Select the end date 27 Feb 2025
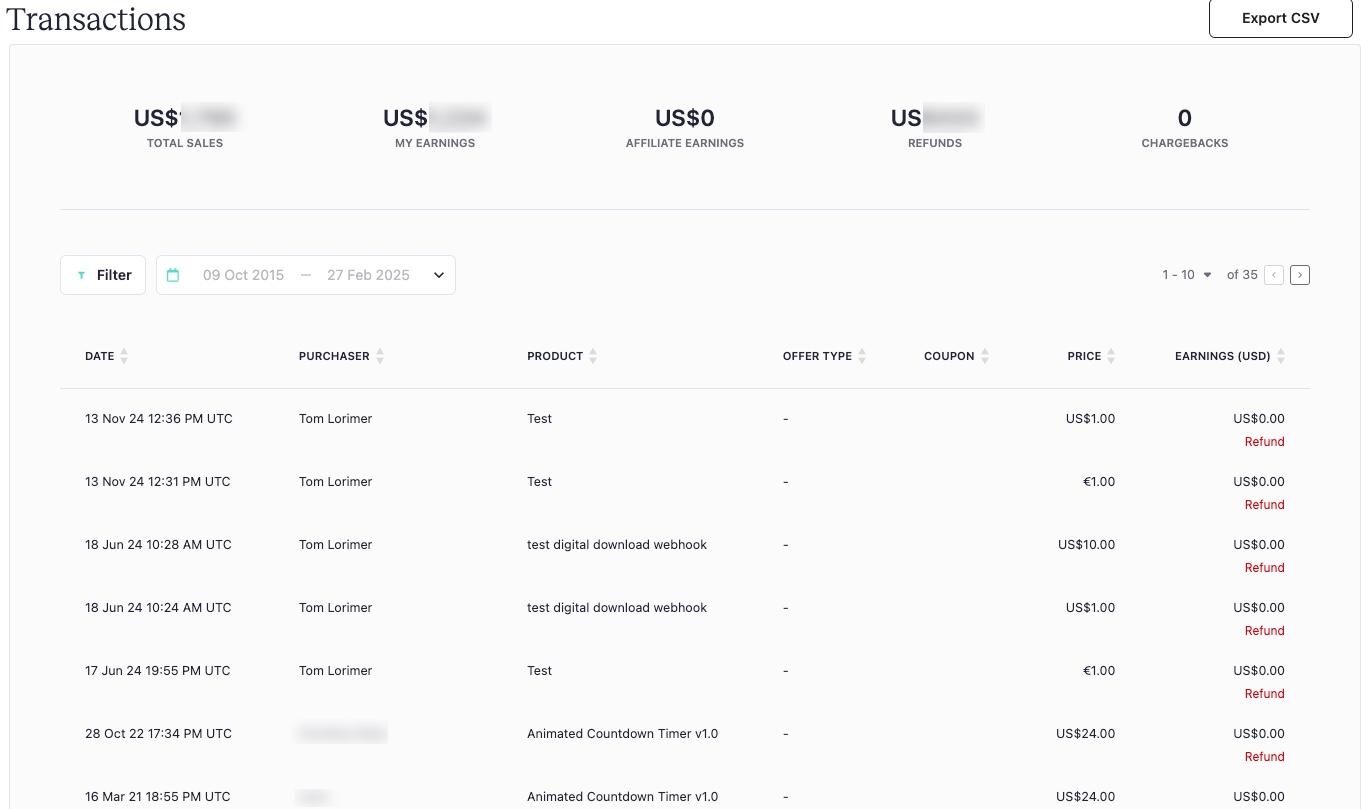This screenshot has height=809, width=1361. click(368, 275)
